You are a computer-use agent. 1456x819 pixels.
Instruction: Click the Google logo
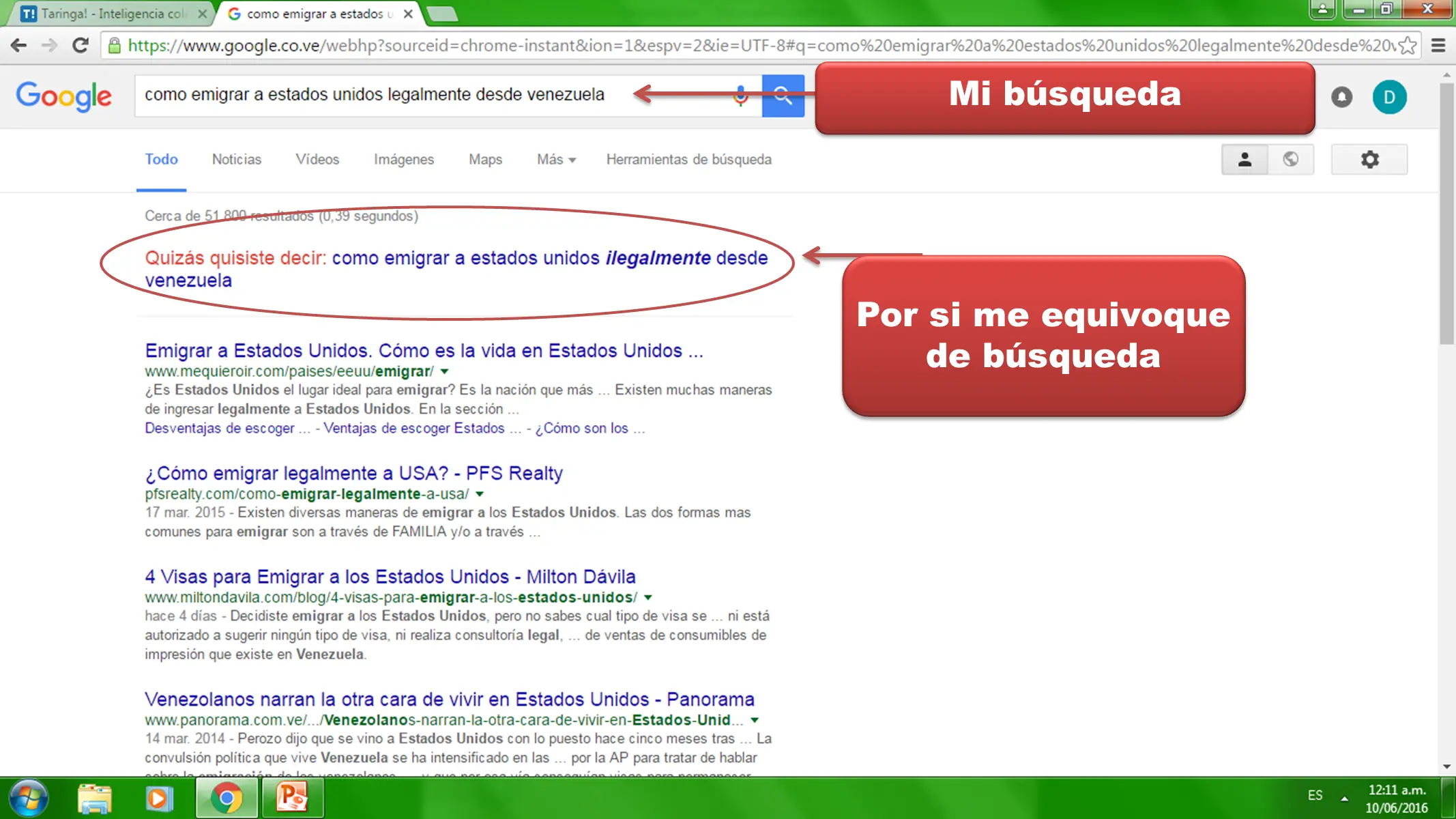point(64,96)
